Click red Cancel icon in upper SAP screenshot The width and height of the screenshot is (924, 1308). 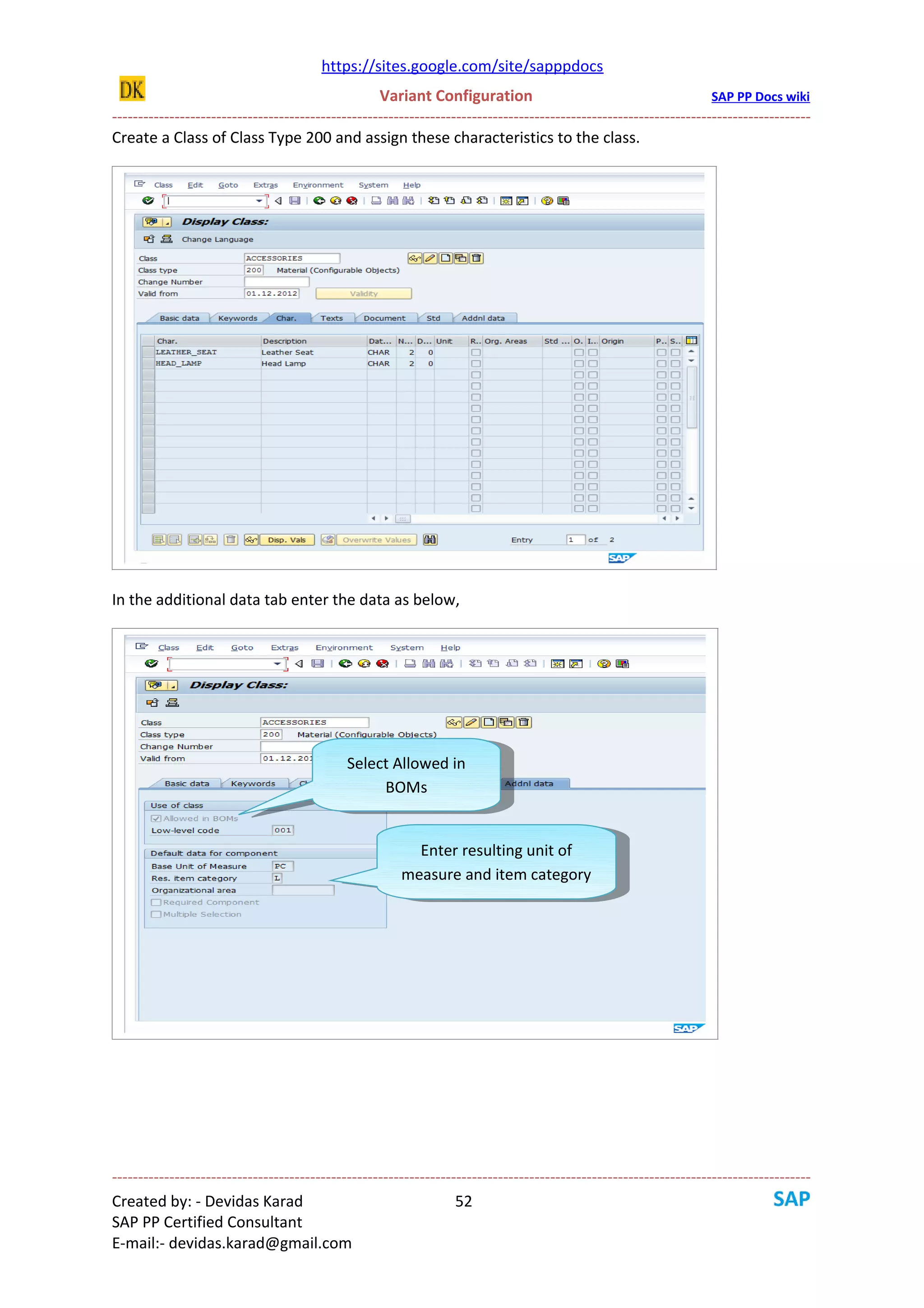pyautogui.click(x=352, y=200)
